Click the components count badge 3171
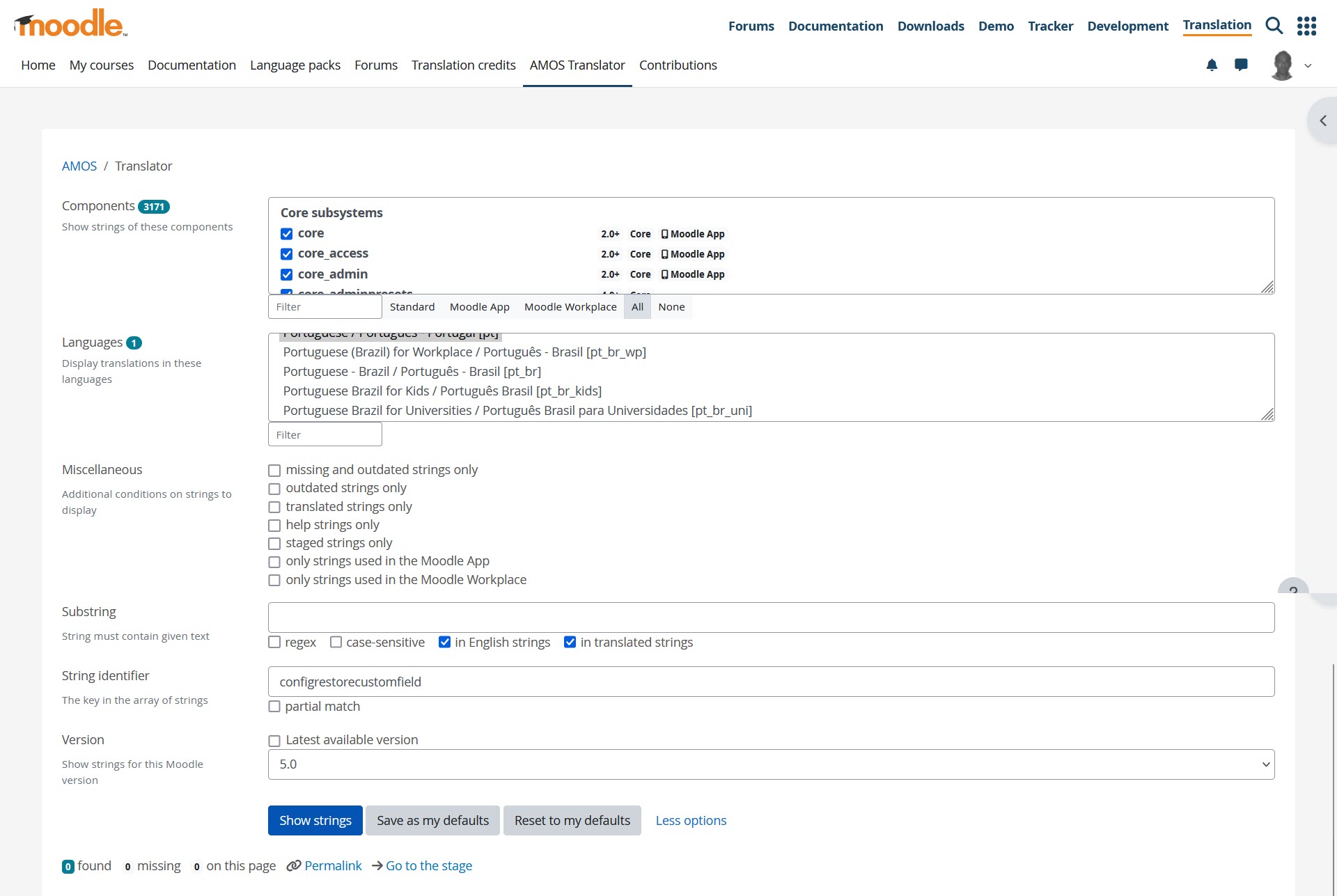Viewport: 1337px width, 896px height. pos(154,207)
